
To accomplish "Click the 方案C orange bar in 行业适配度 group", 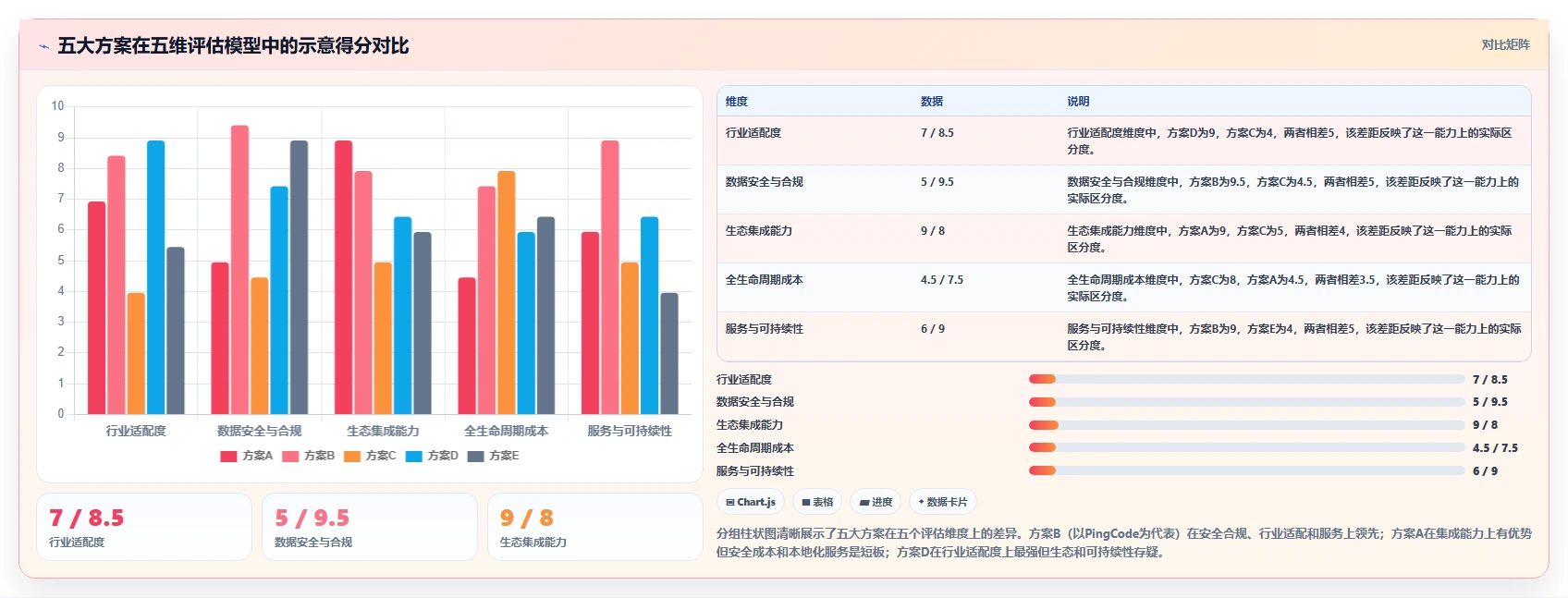I will (136, 353).
